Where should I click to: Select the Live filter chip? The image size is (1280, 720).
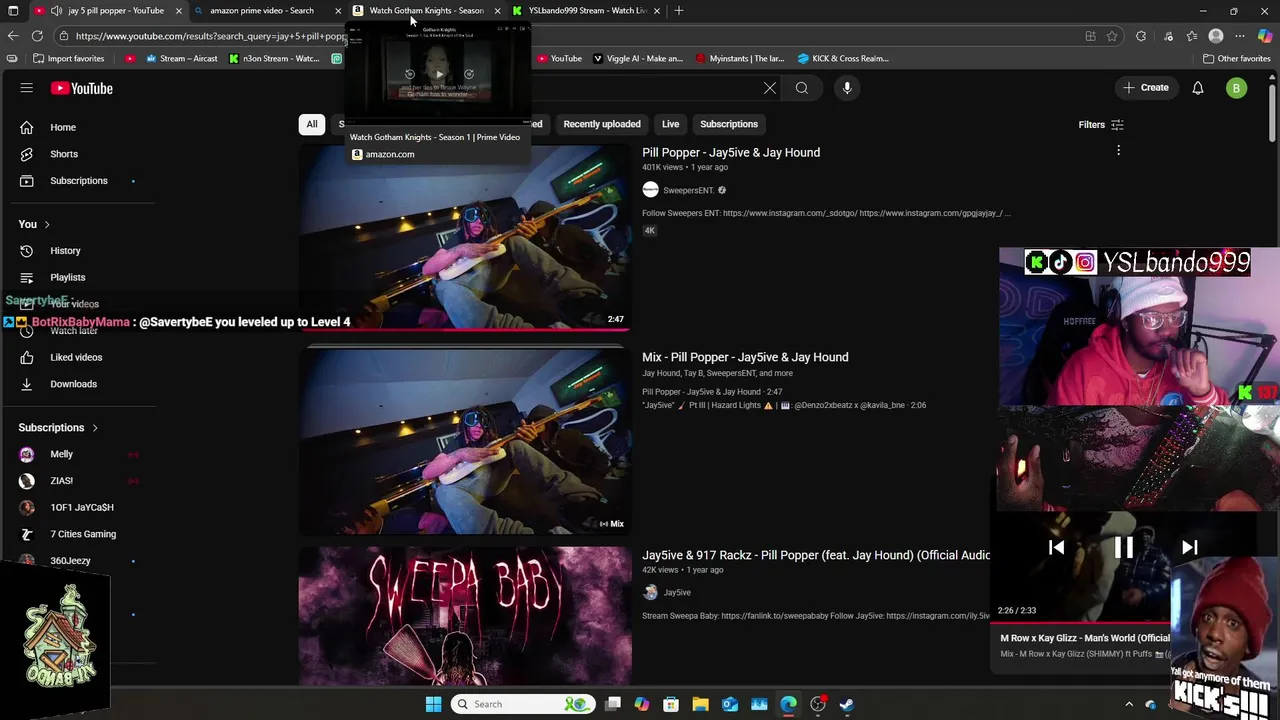670,124
